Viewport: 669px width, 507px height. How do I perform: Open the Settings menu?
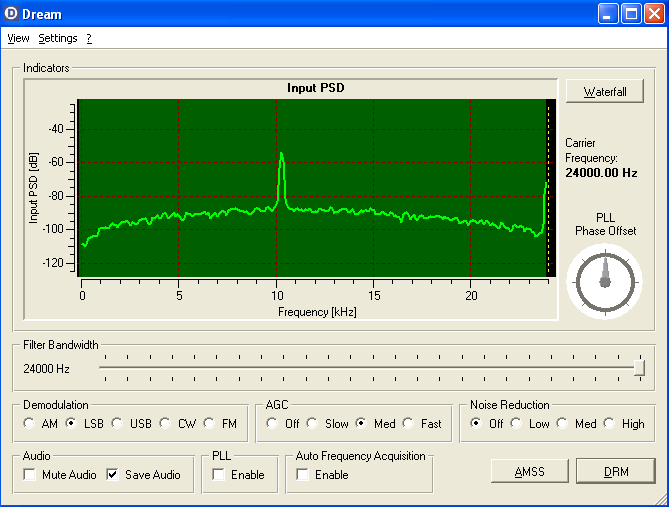[58, 38]
